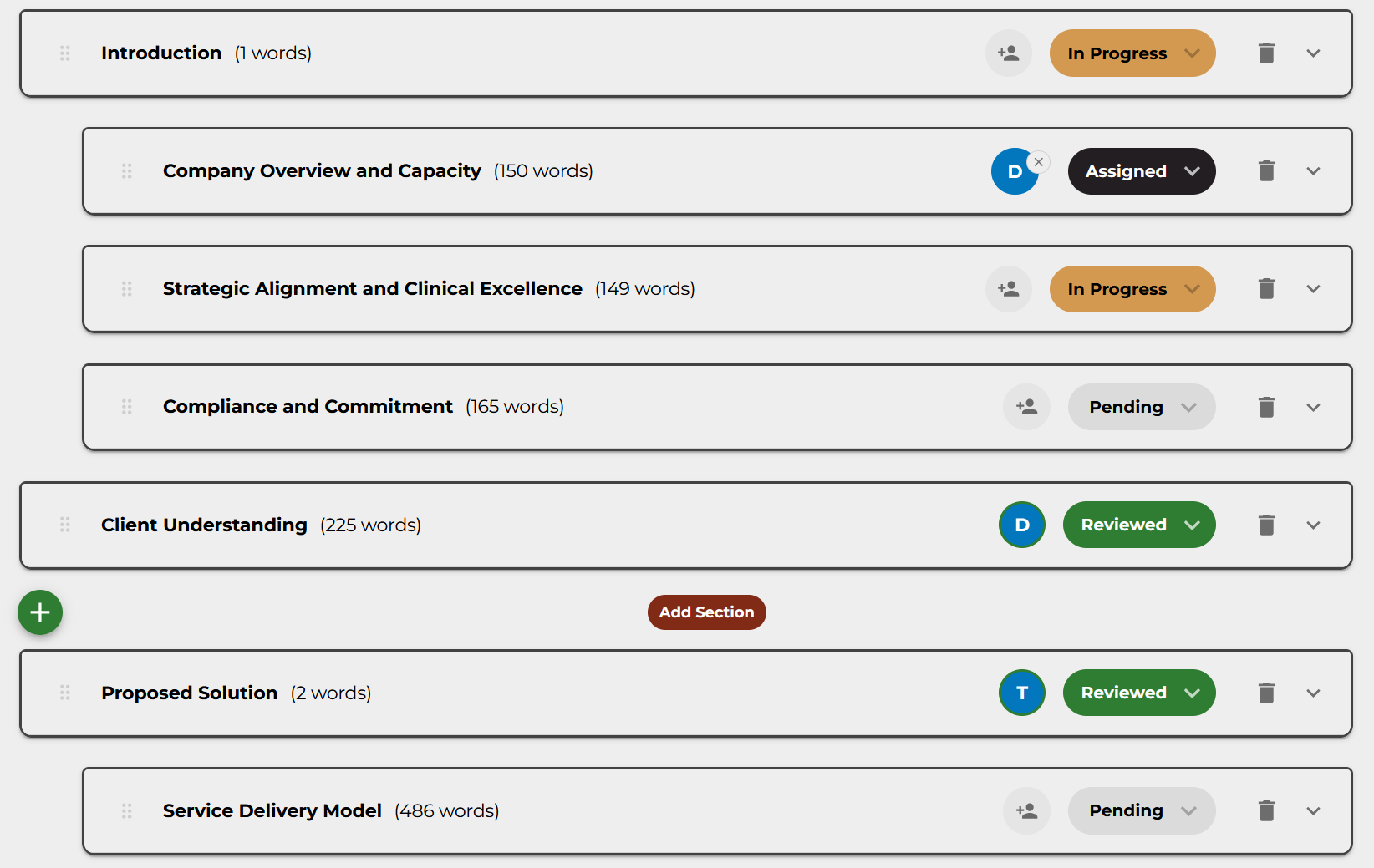Open the trash icon for Client Understanding
This screenshot has width=1374, height=868.
1265,525
